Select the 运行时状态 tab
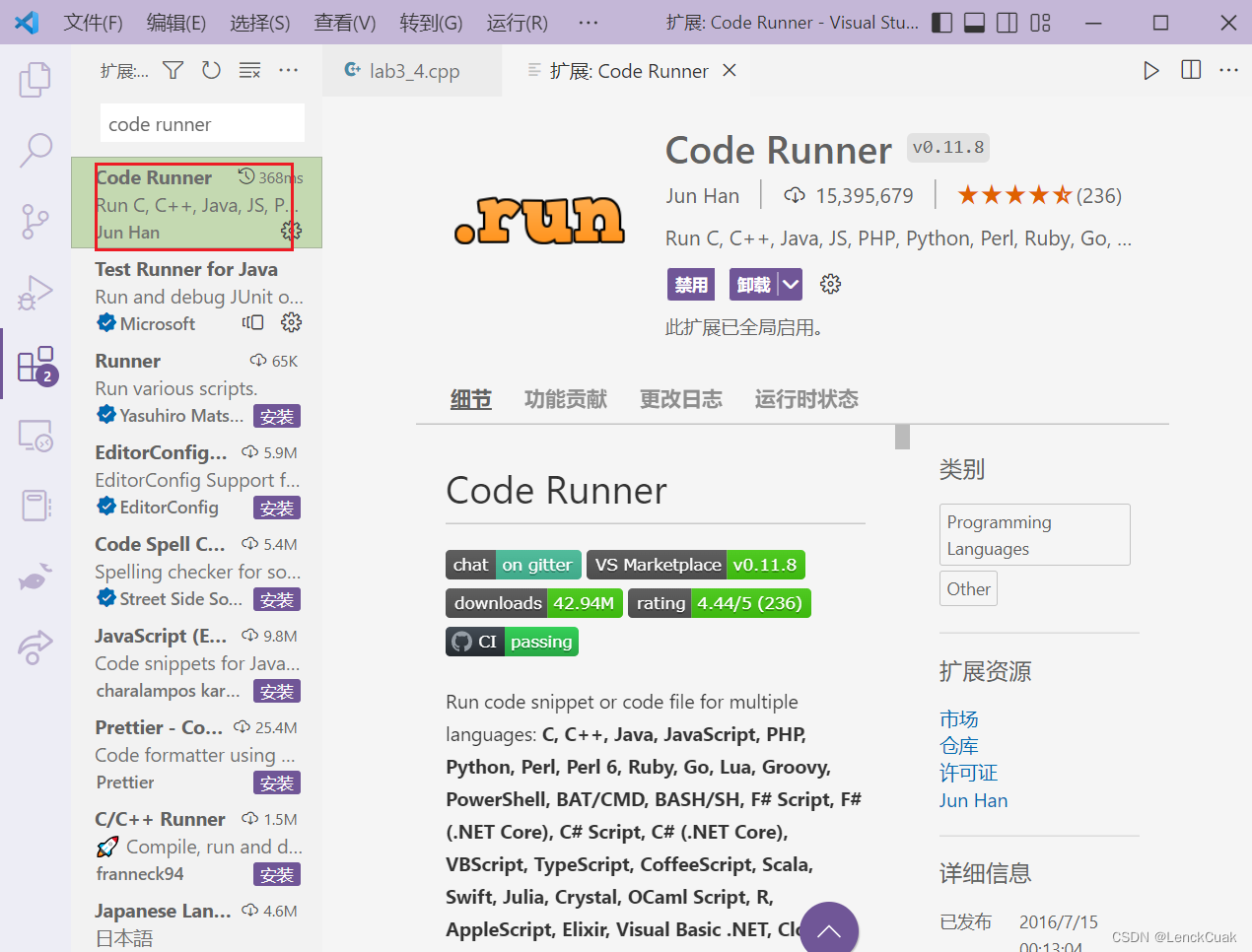The image size is (1252, 952). (806, 399)
